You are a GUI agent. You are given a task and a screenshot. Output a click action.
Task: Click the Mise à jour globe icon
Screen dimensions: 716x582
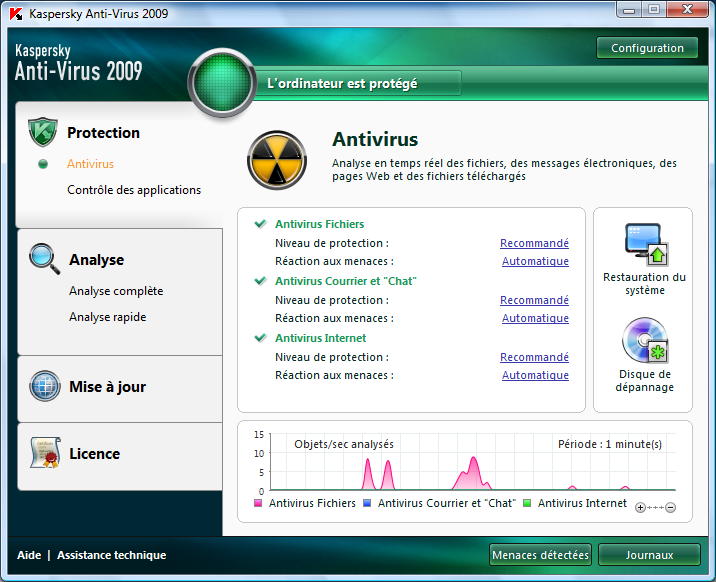45,386
